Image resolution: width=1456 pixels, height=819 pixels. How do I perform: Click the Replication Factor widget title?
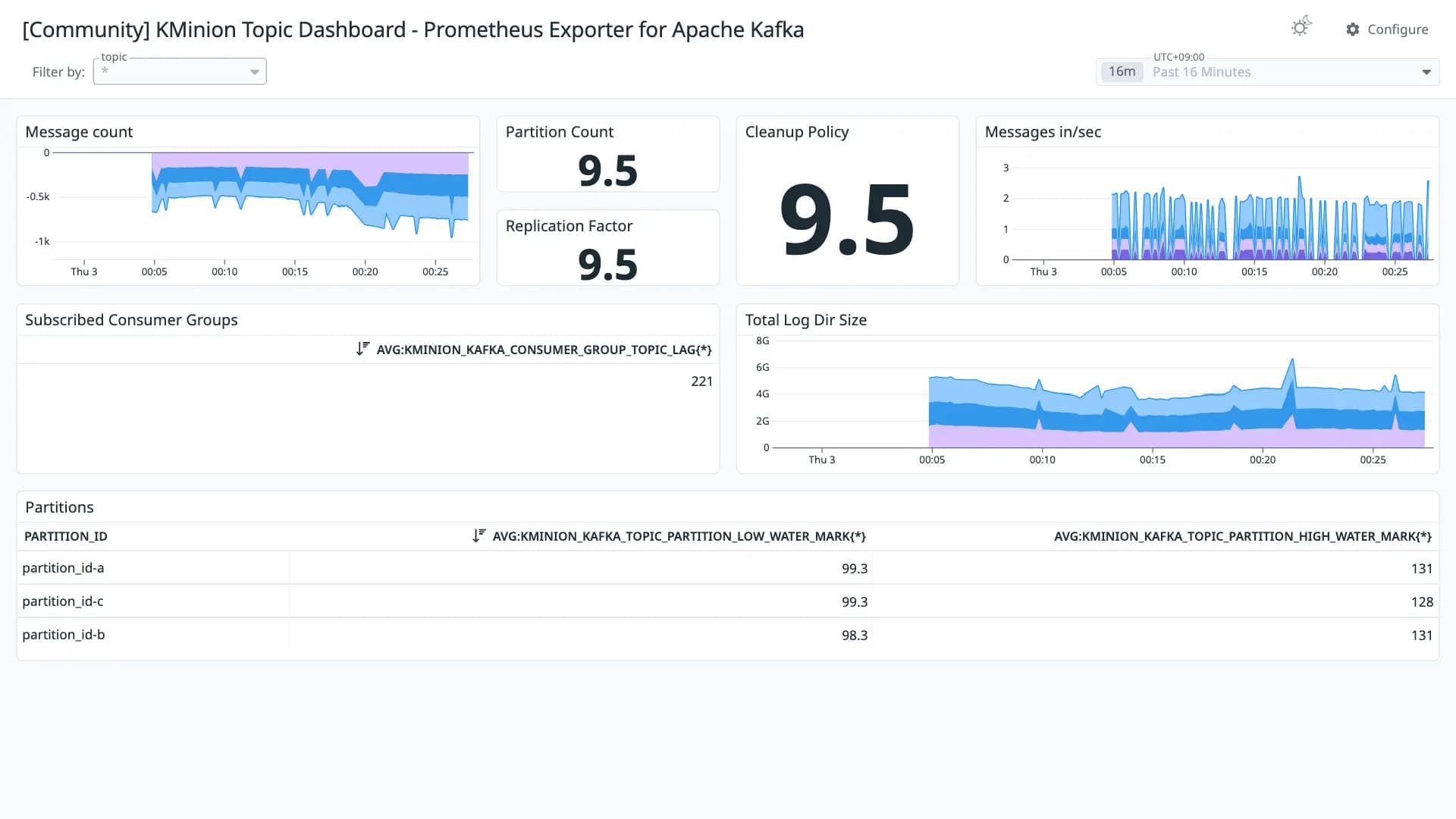click(x=569, y=226)
